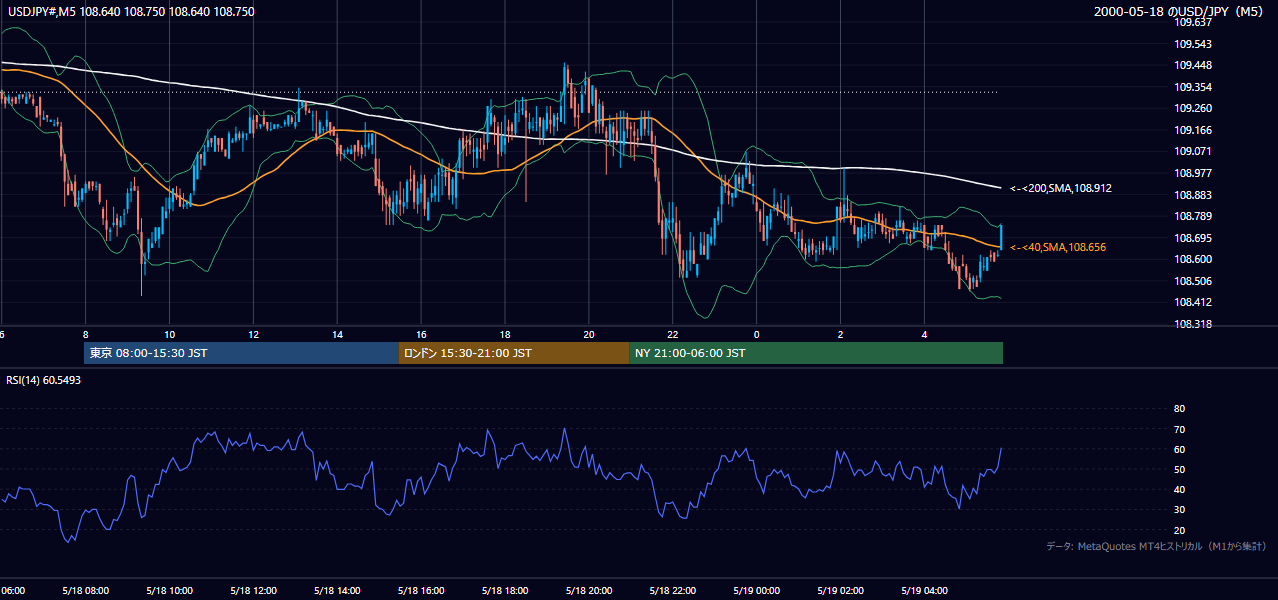The height and width of the screenshot is (600, 1278).
Task: Click the 5/18 12:00 time axis label
Action: click(x=253, y=590)
